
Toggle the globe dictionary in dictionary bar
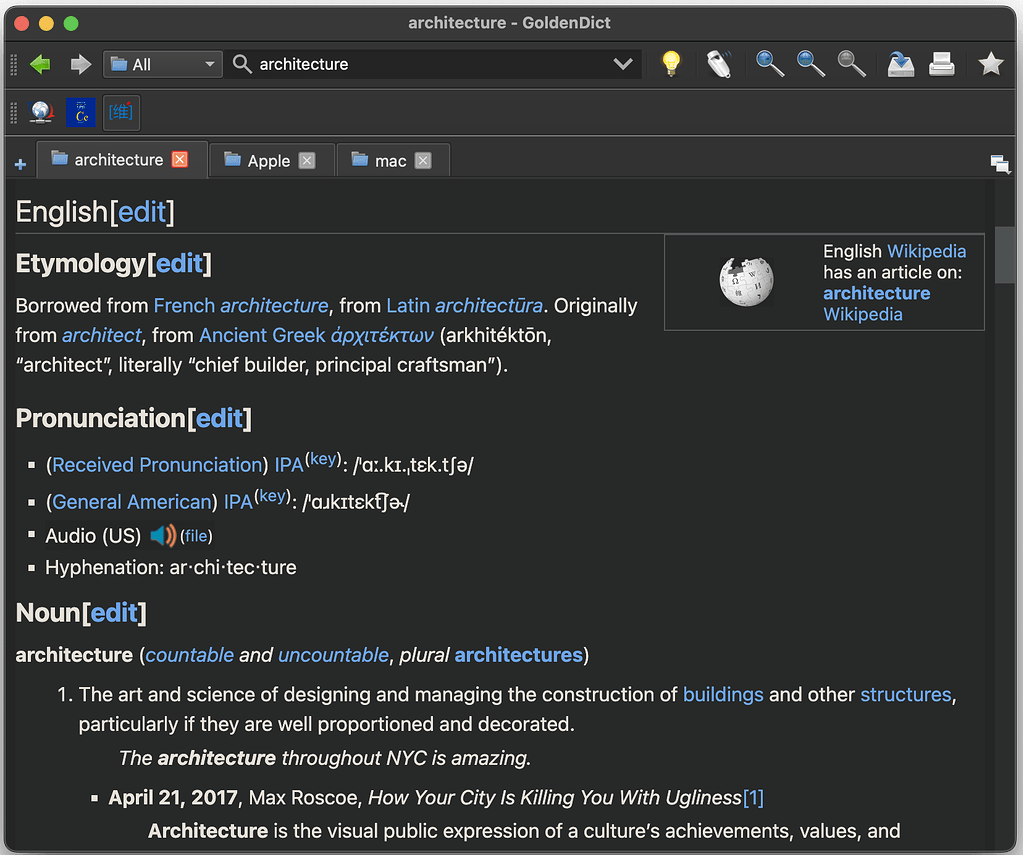(41, 112)
